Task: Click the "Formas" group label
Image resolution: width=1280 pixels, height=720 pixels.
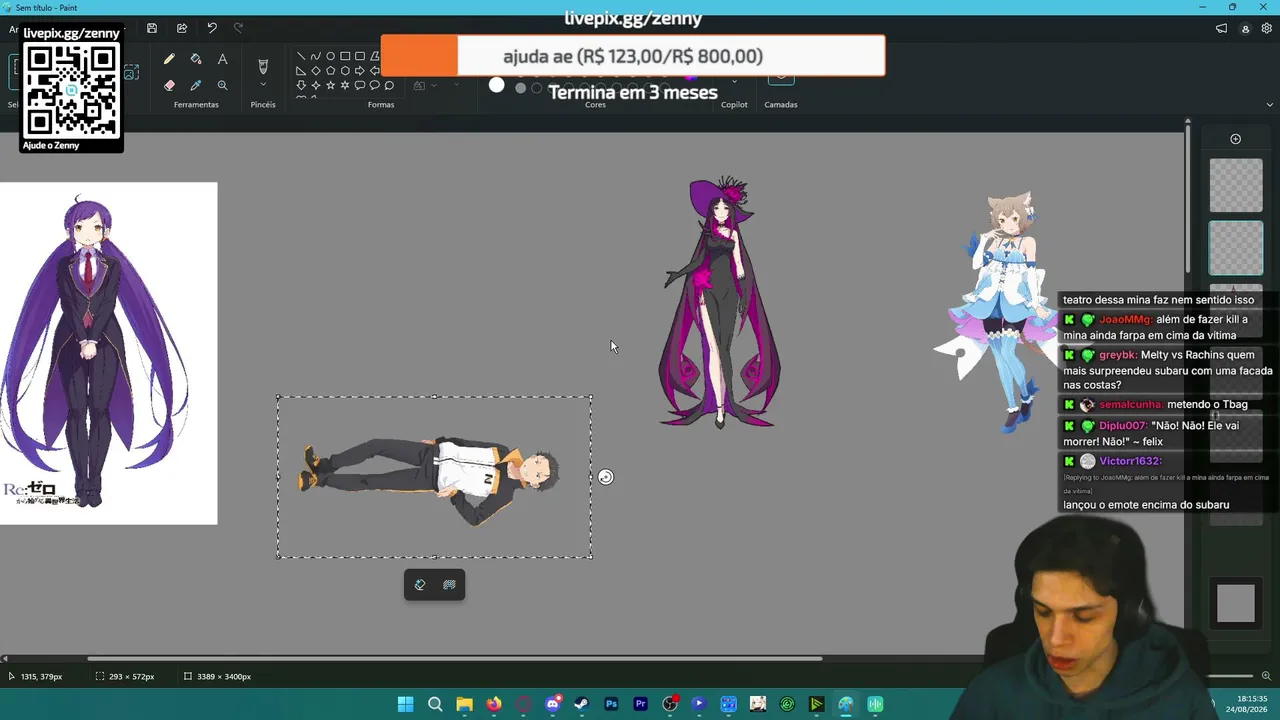Action: click(381, 105)
